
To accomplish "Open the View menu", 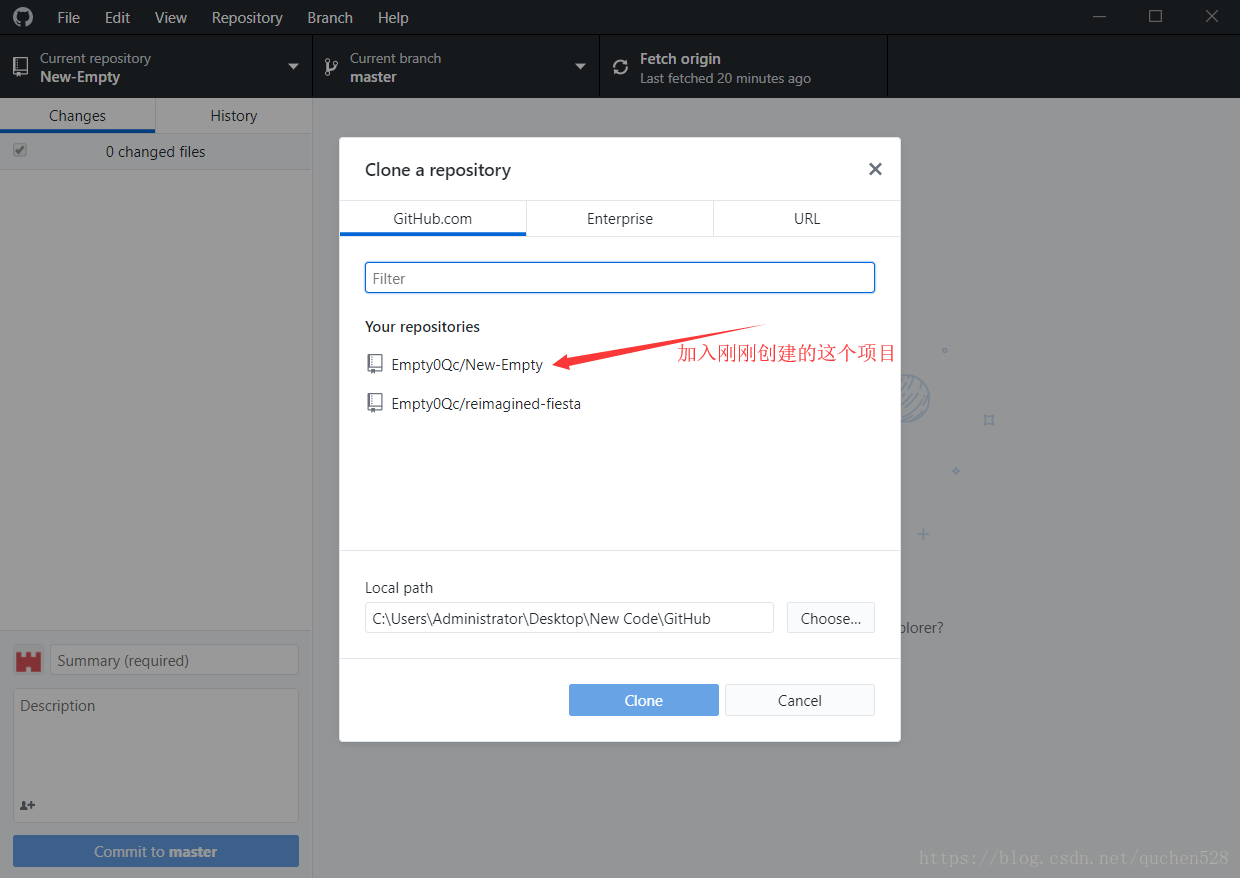I will [171, 17].
